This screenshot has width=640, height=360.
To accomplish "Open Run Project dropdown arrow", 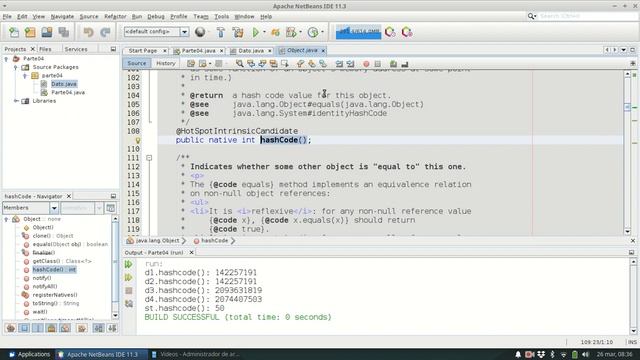I will click(264, 32).
